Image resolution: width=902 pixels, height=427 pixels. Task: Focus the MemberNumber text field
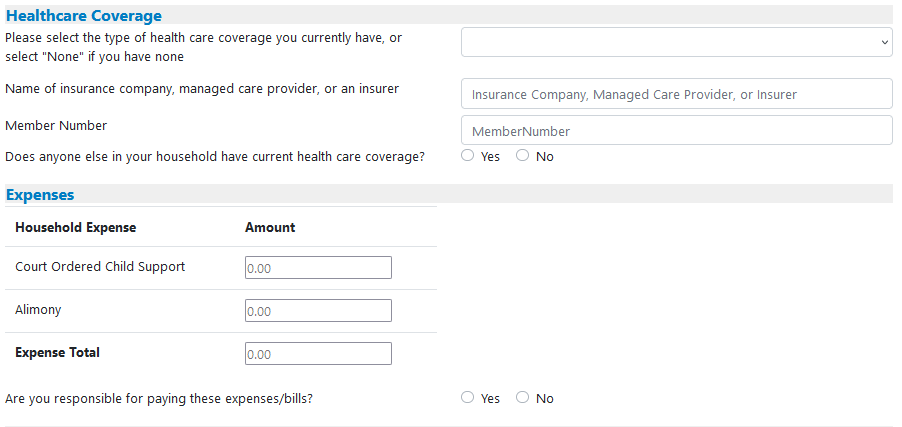click(x=676, y=131)
